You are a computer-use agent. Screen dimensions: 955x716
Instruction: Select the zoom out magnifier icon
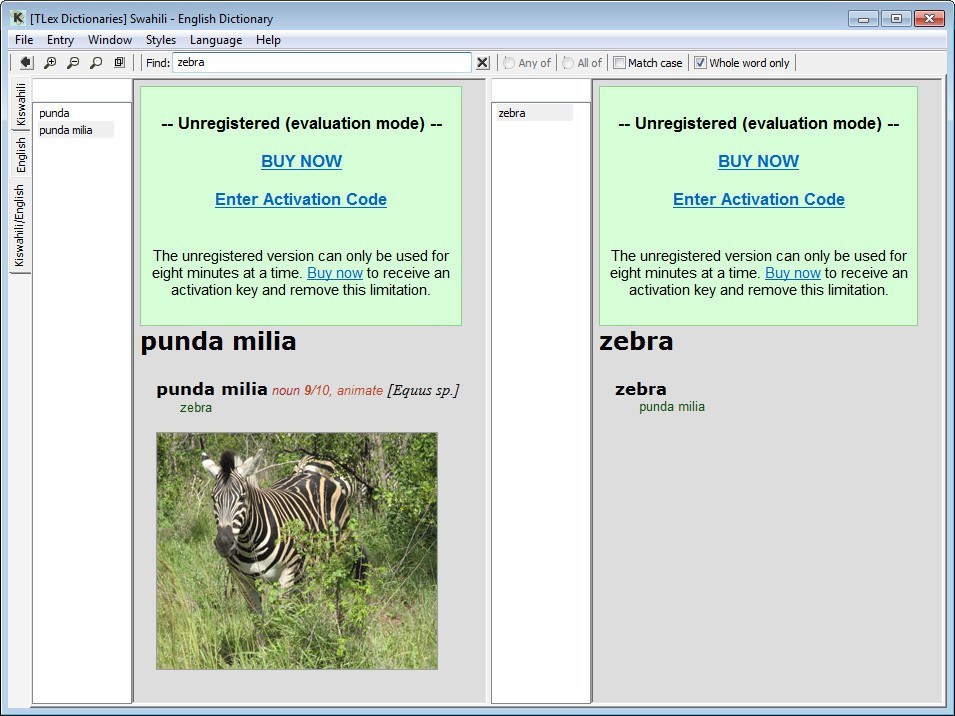coord(71,62)
